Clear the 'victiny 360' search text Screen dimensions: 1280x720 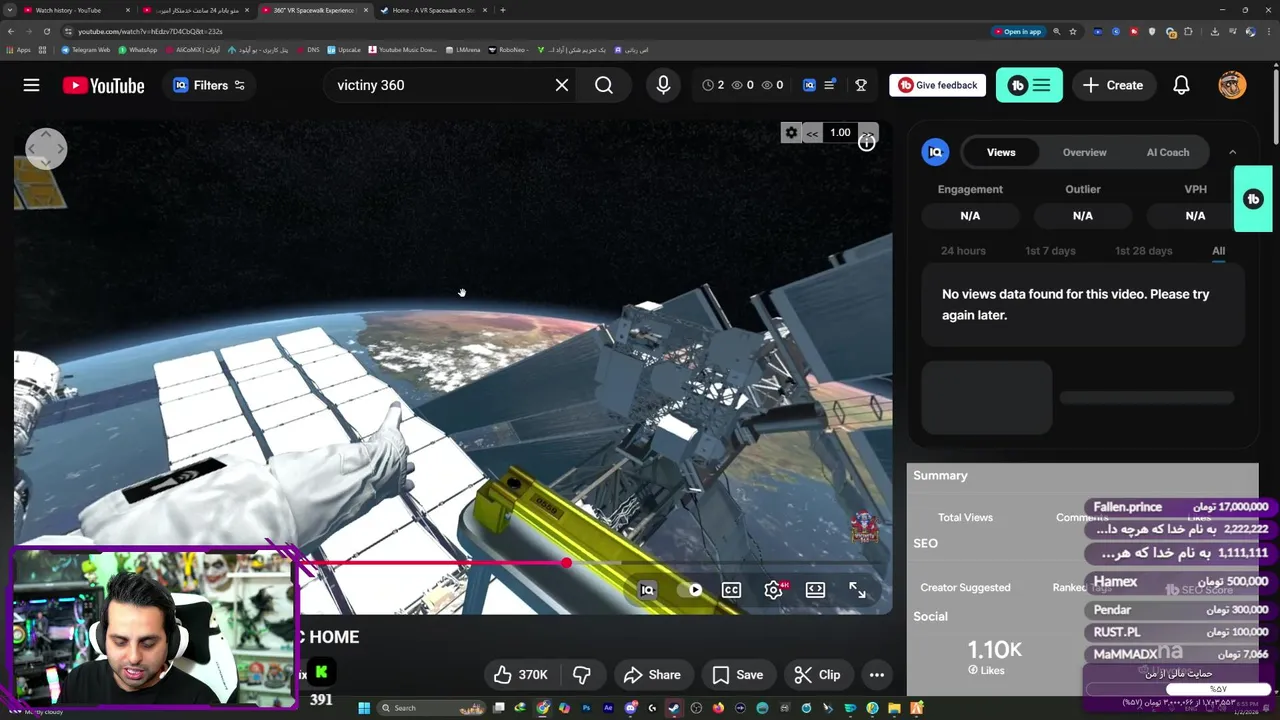pyautogui.click(x=562, y=85)
